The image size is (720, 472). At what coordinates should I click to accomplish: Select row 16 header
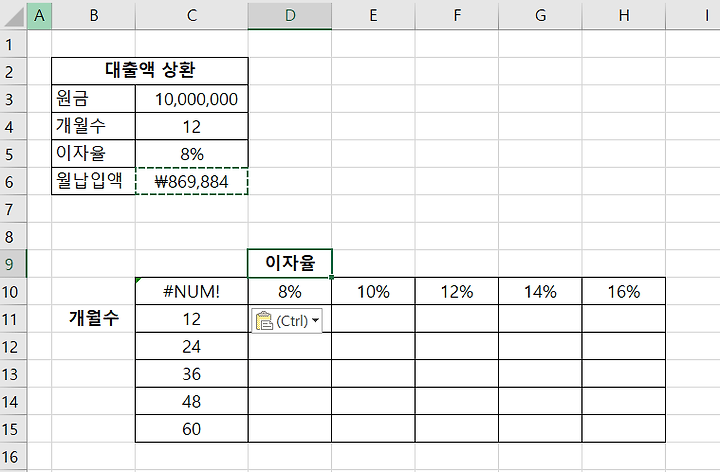[13, 457]
